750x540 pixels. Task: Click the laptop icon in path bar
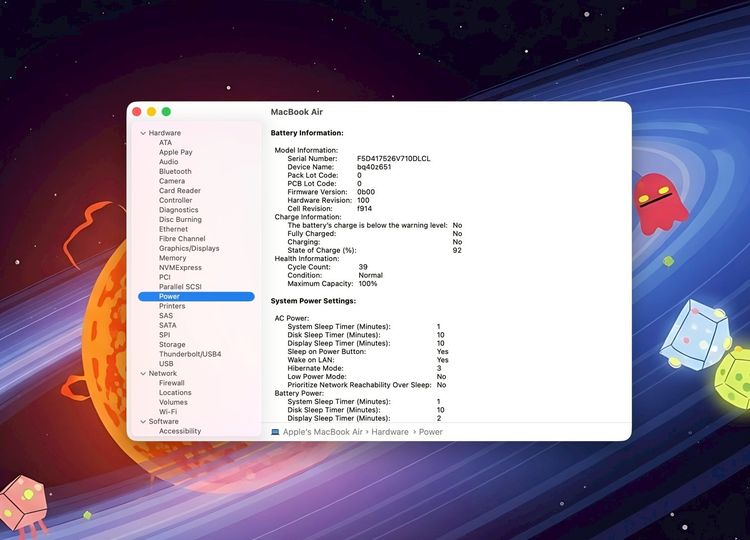(x=275, y=432)
